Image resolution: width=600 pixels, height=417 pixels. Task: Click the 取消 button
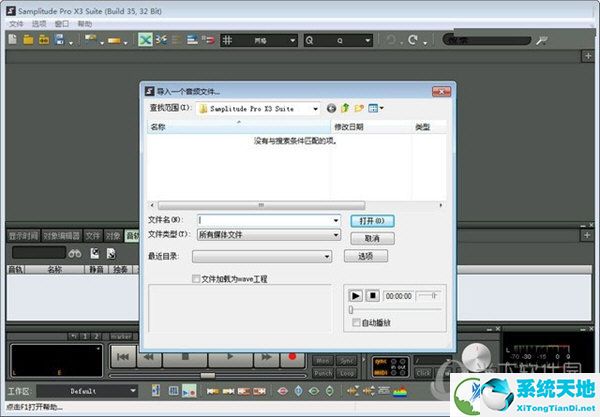(372, 239)
